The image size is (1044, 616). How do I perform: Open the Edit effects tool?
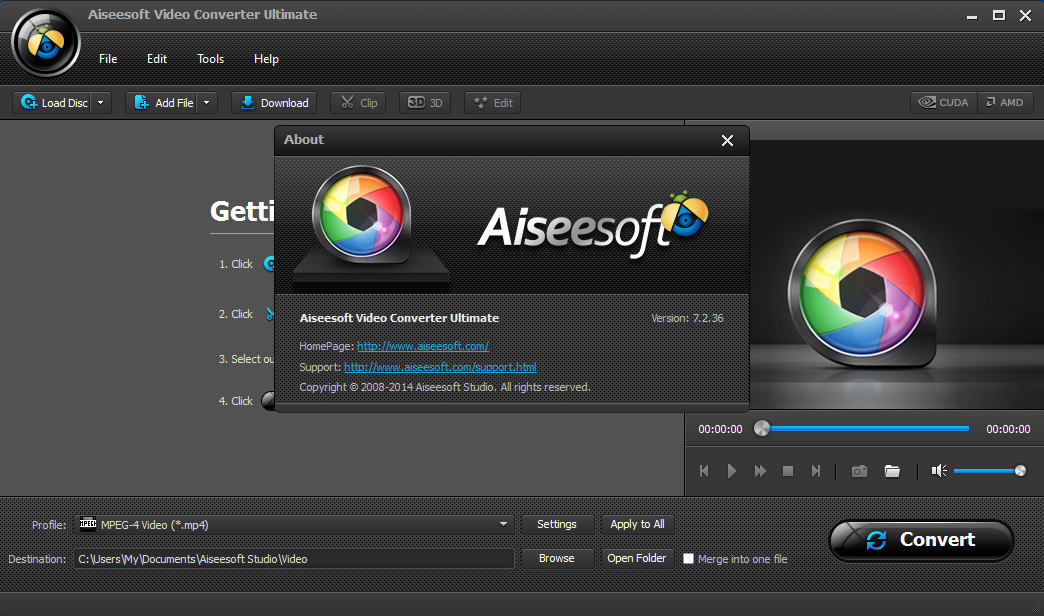tap(493, 103)
